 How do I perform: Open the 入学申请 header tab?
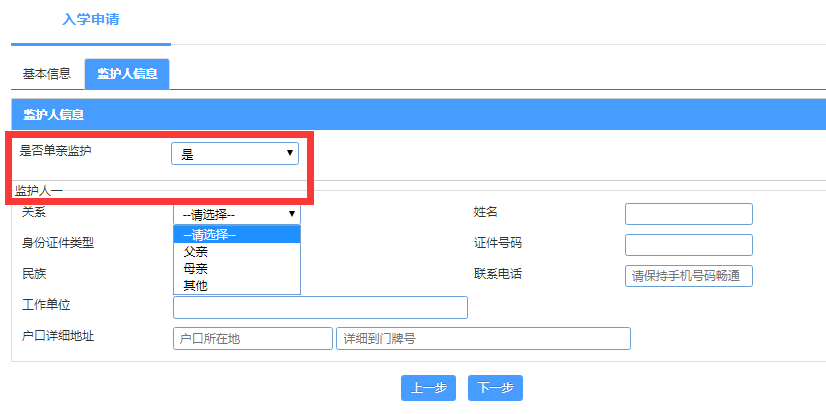(90, 21)
